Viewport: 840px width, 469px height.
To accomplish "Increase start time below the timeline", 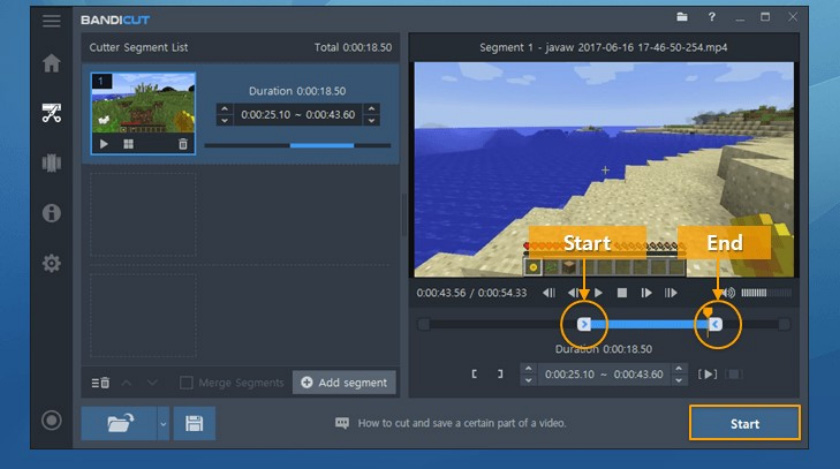I will pos(528,368).
